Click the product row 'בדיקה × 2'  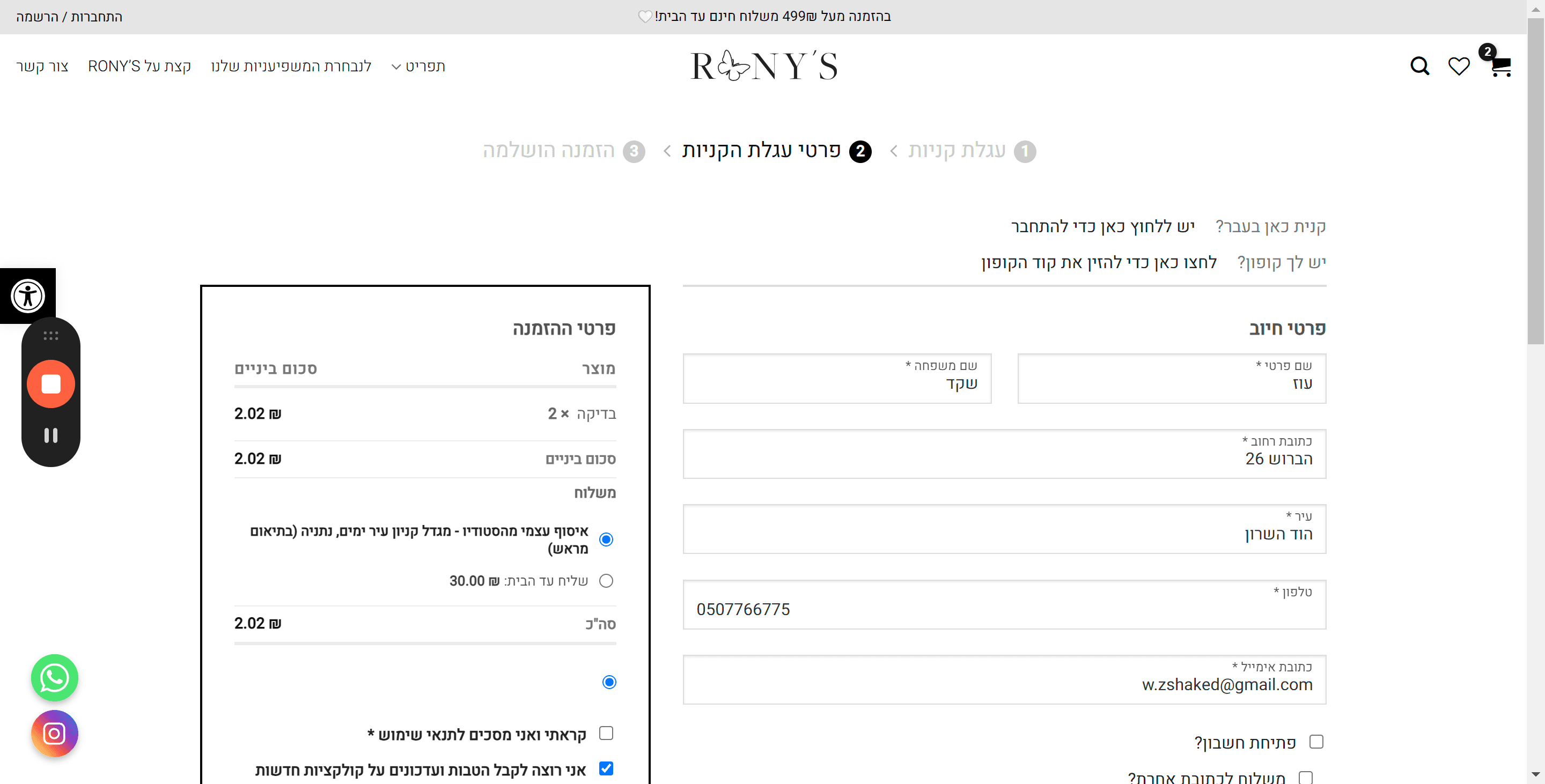click(425, 413)
